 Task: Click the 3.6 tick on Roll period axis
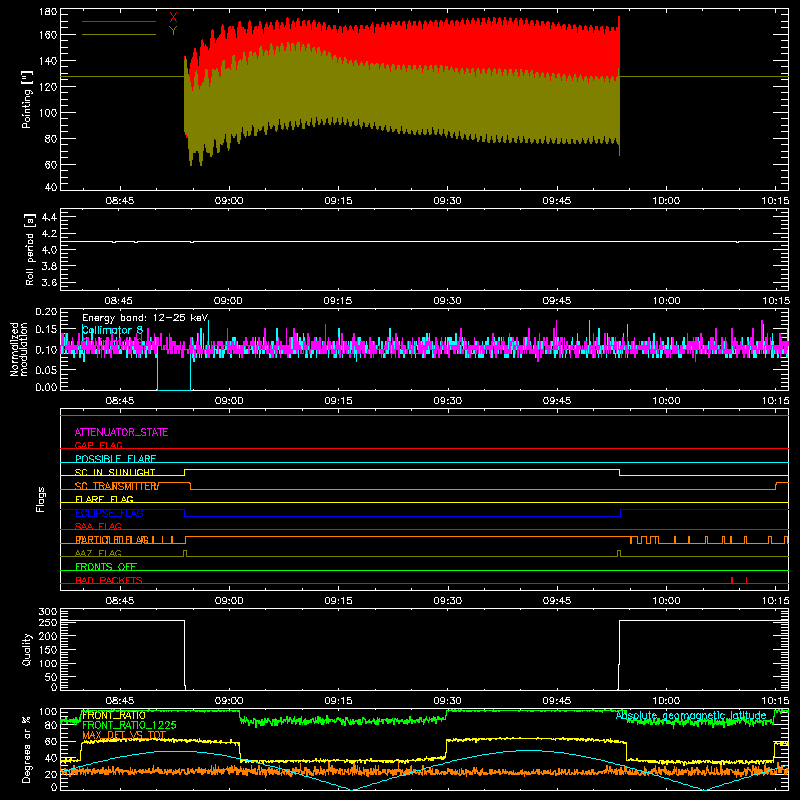click(x=49, y=282)
